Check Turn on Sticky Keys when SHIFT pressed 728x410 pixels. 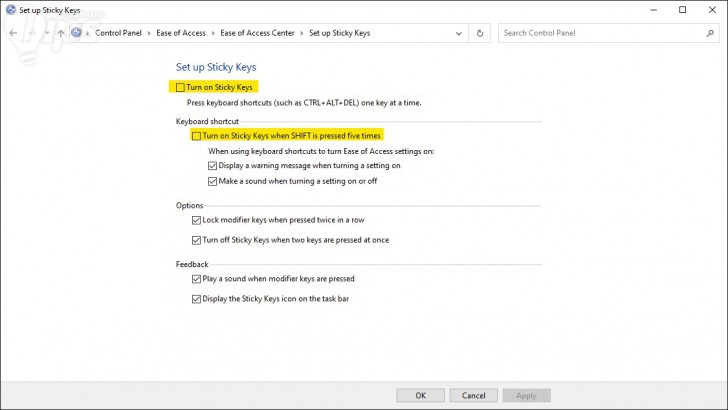[196, 136]
